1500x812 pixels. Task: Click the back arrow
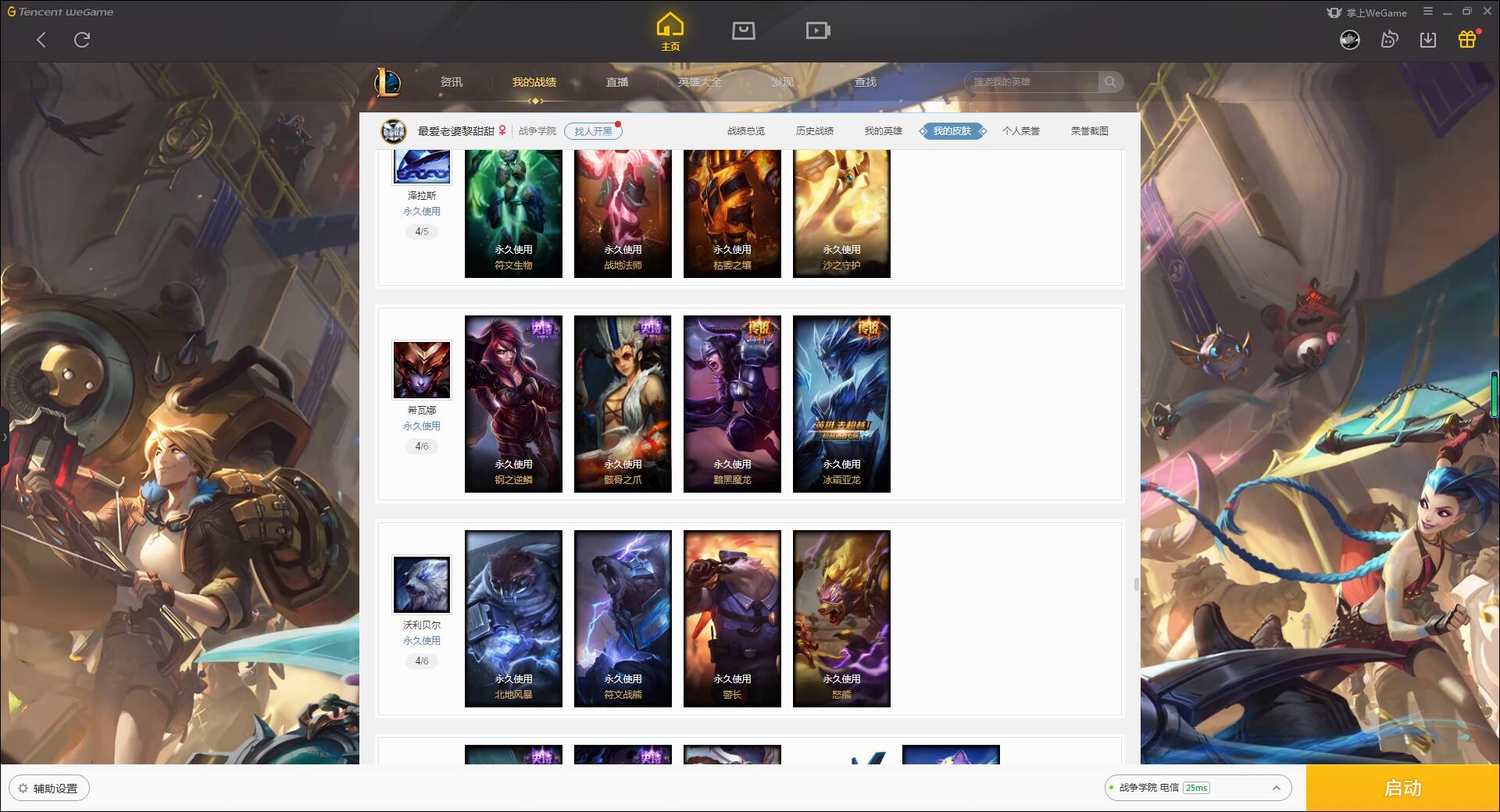(x=41, y=40)
